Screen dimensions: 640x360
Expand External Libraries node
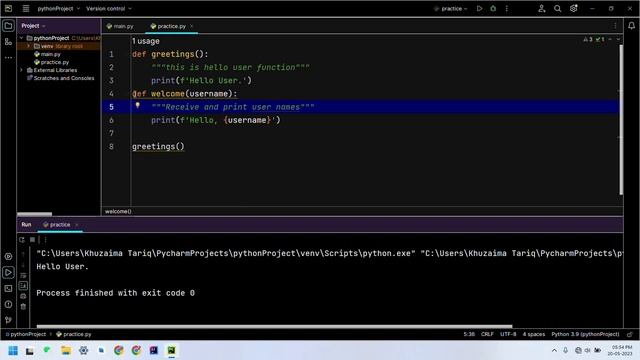(22, 70)
